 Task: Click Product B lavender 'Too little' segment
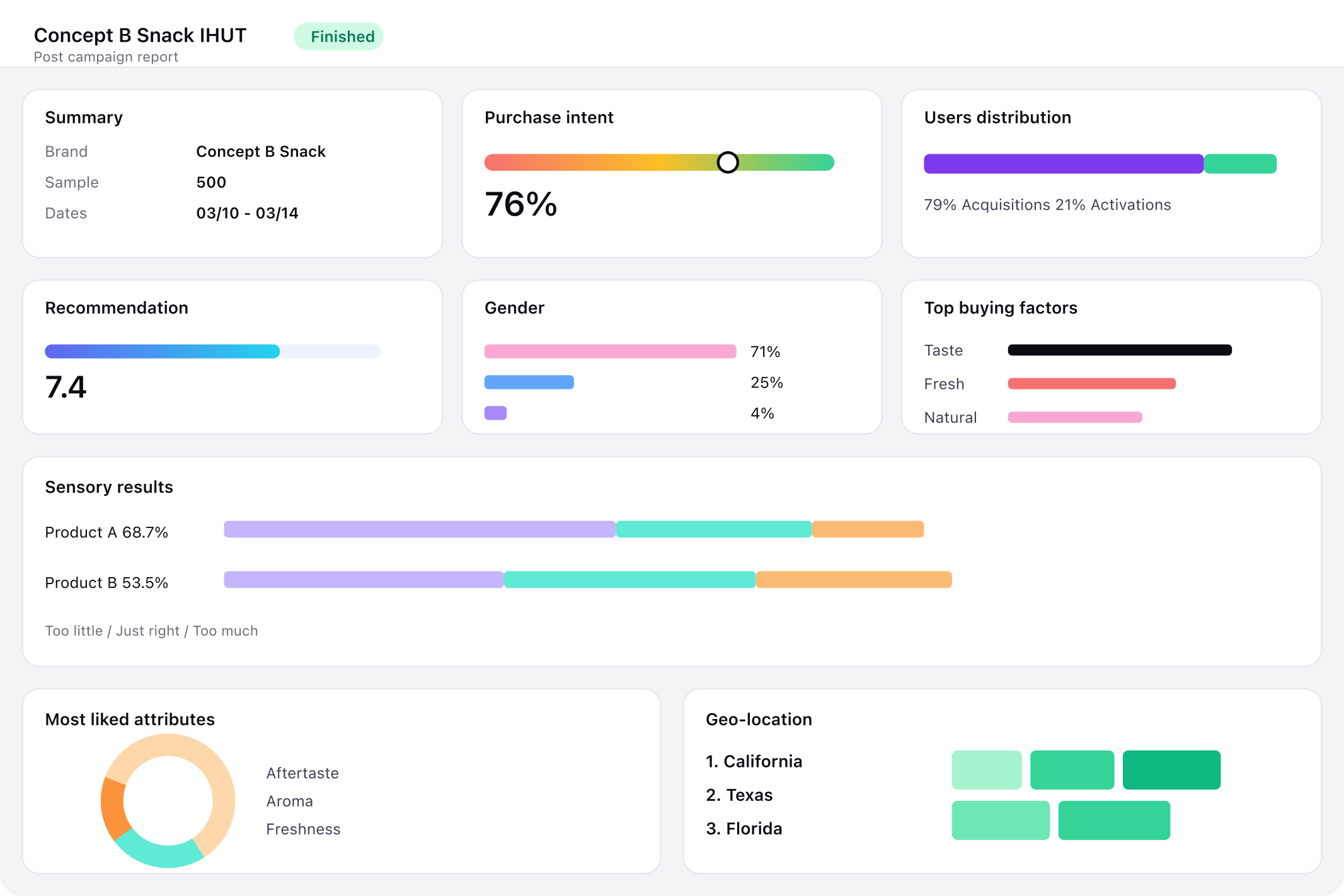(x=364, y=580)
